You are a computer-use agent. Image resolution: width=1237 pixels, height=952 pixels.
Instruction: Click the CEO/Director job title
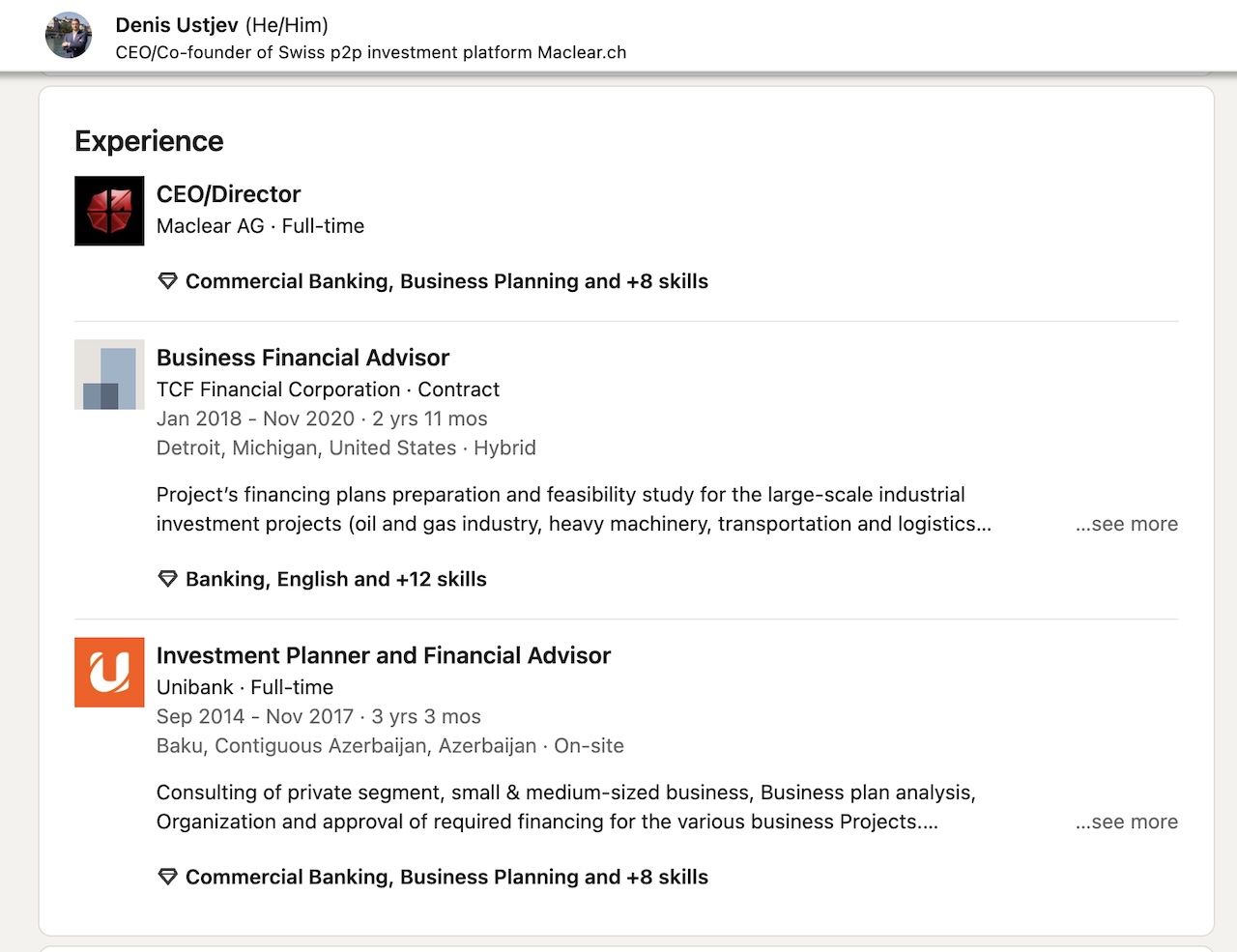pyautogui.click(x=228, y=194)
